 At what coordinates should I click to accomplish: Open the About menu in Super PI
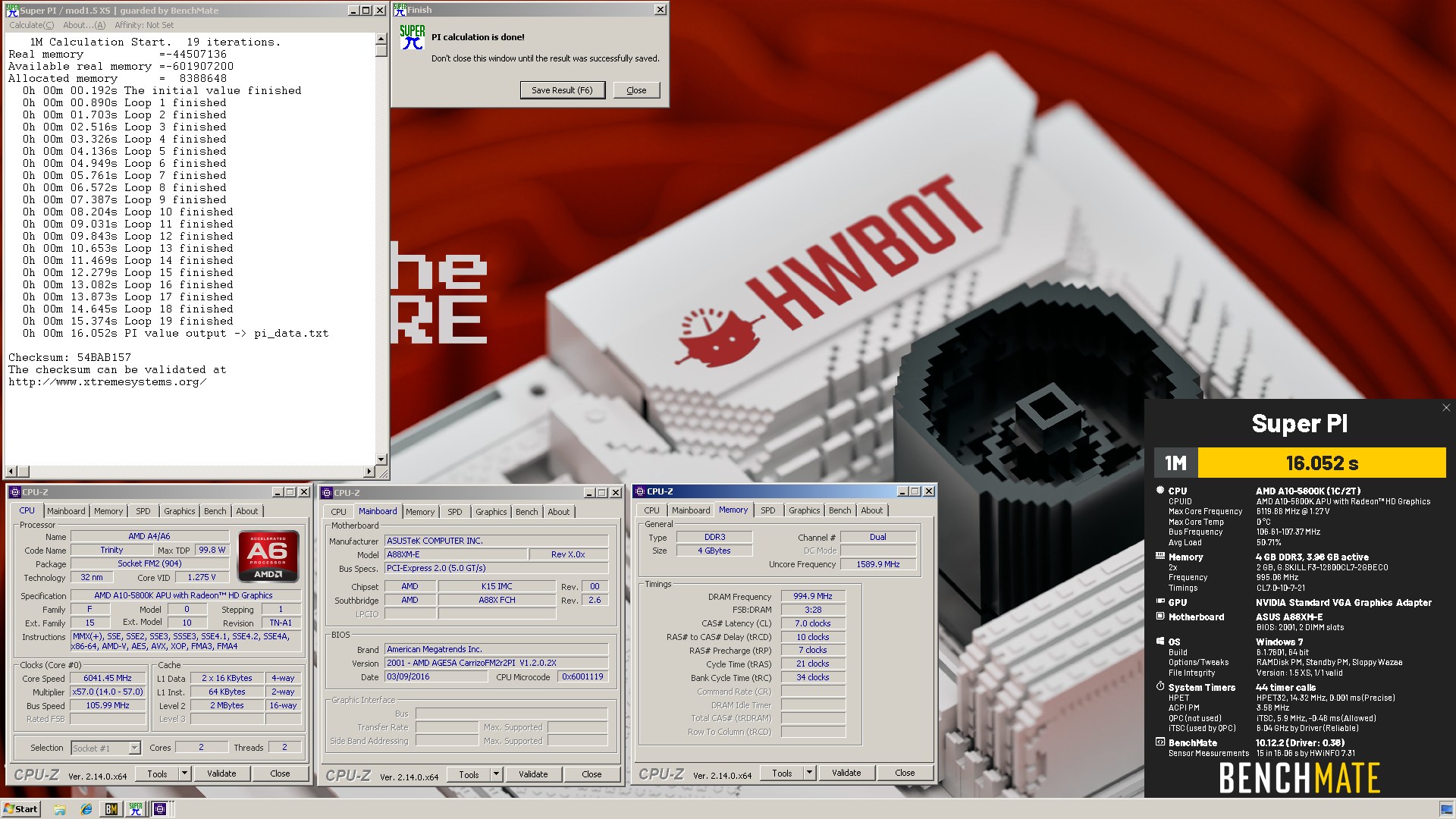click(x=84, y=25)
